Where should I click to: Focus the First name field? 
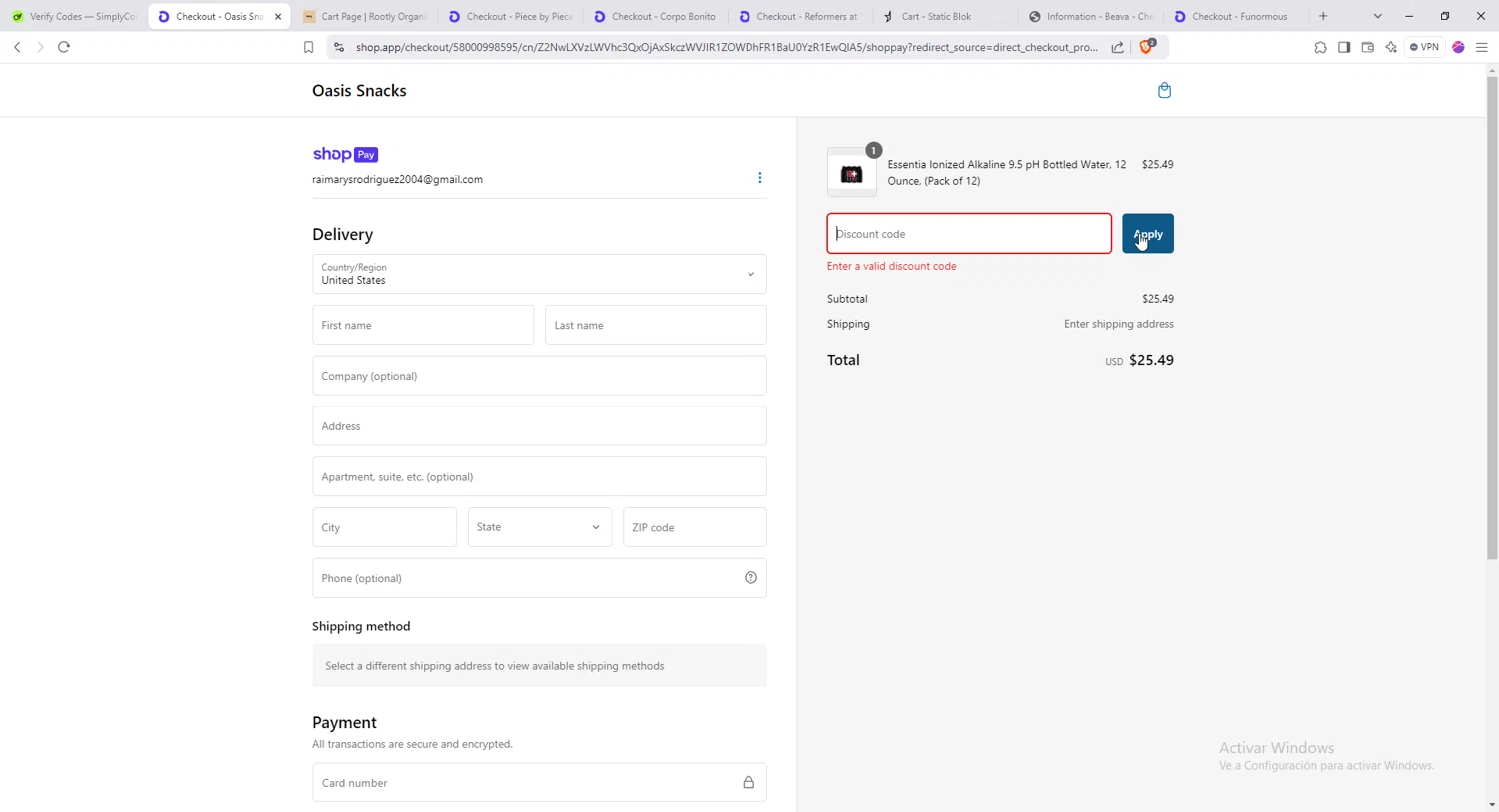pos(423,325)
